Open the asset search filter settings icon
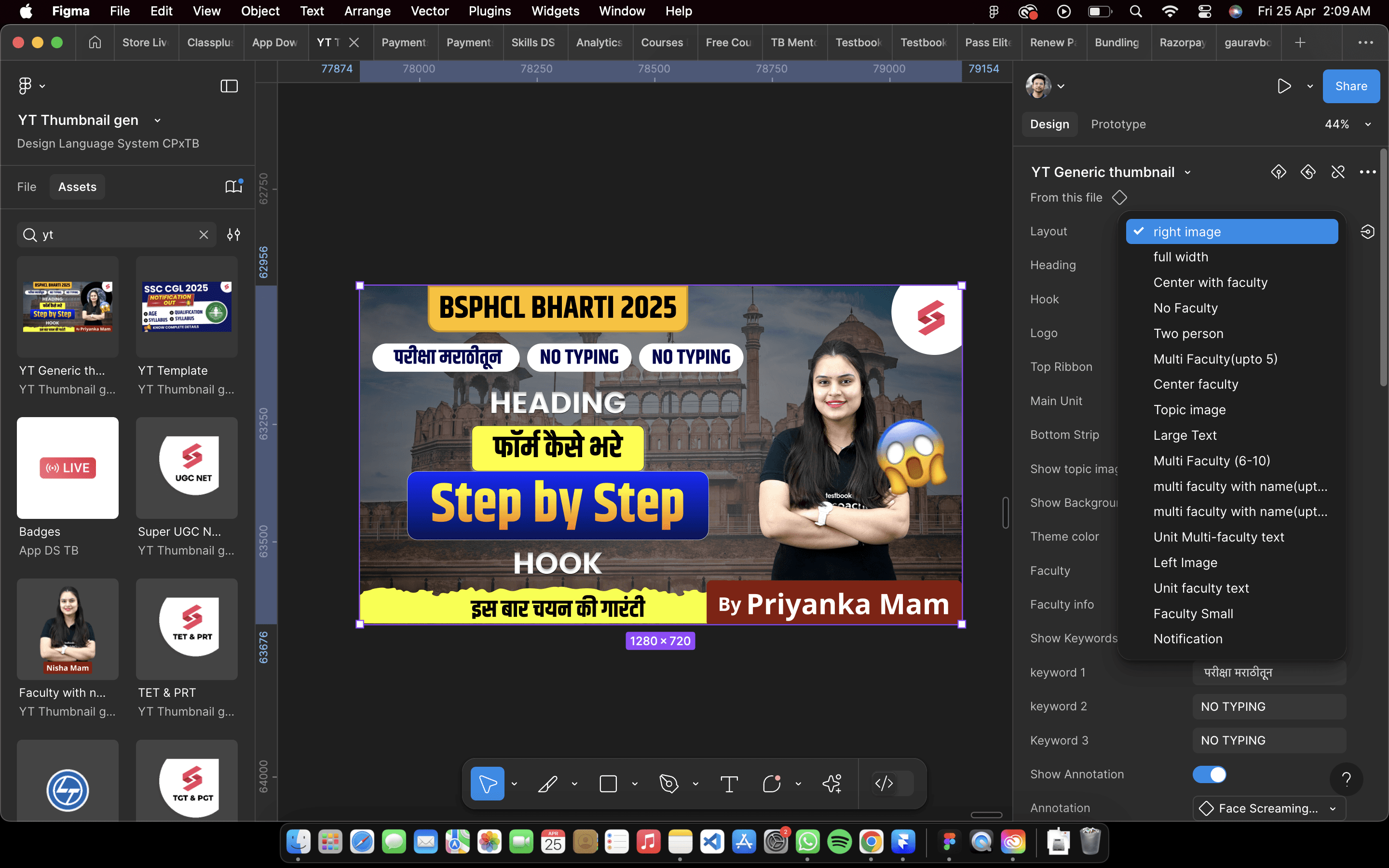This screenshot has height=868, width=1389. point(233,235)
